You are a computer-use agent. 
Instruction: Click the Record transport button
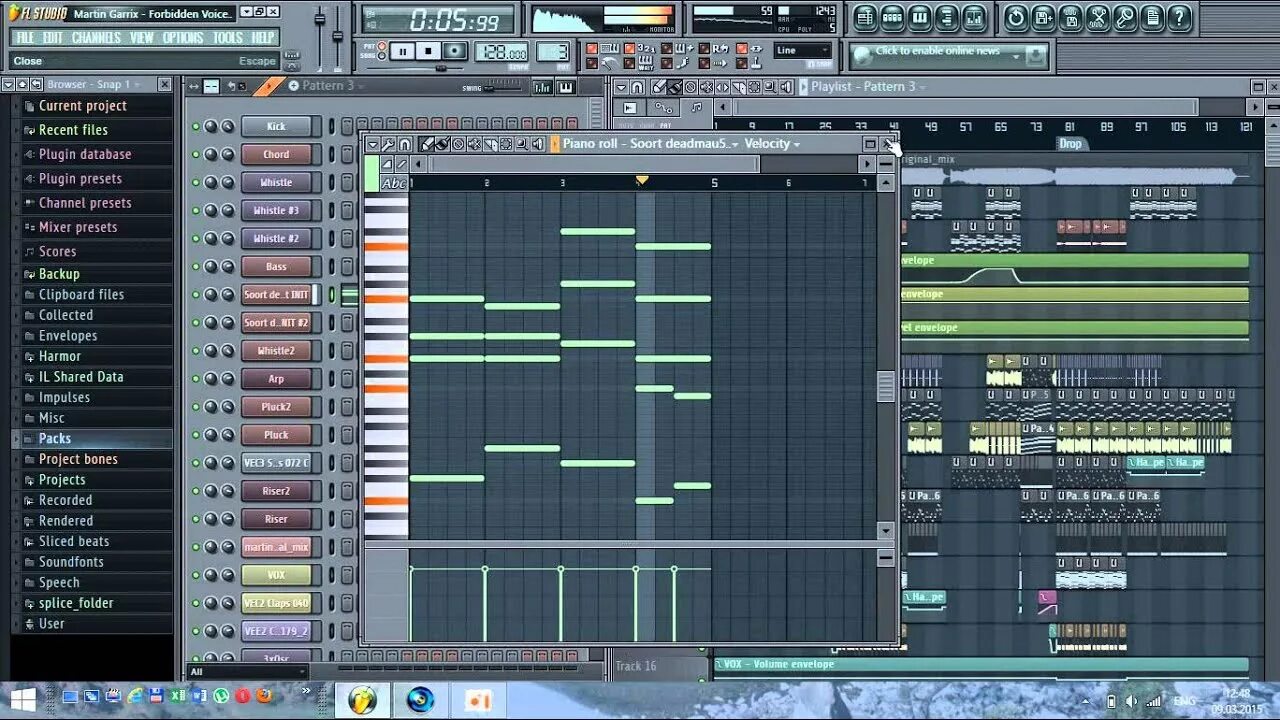(455, 52)
